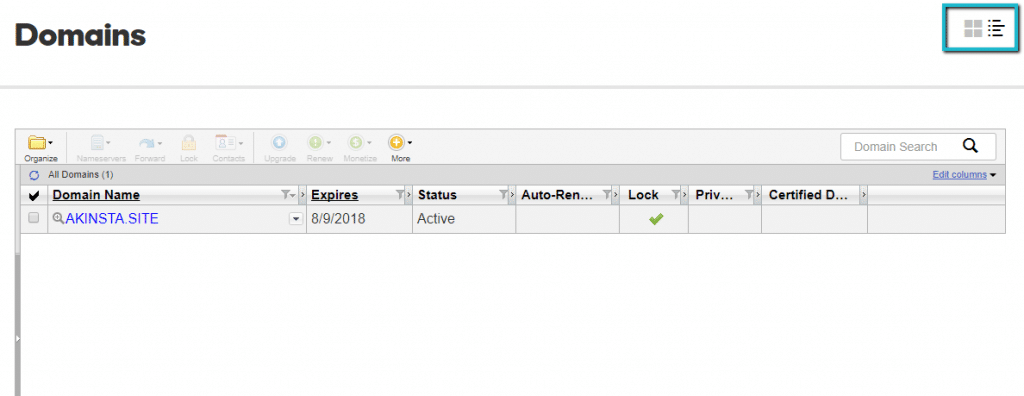
Task: Click the Certified D... column header
Action: (x=808, y=195)
